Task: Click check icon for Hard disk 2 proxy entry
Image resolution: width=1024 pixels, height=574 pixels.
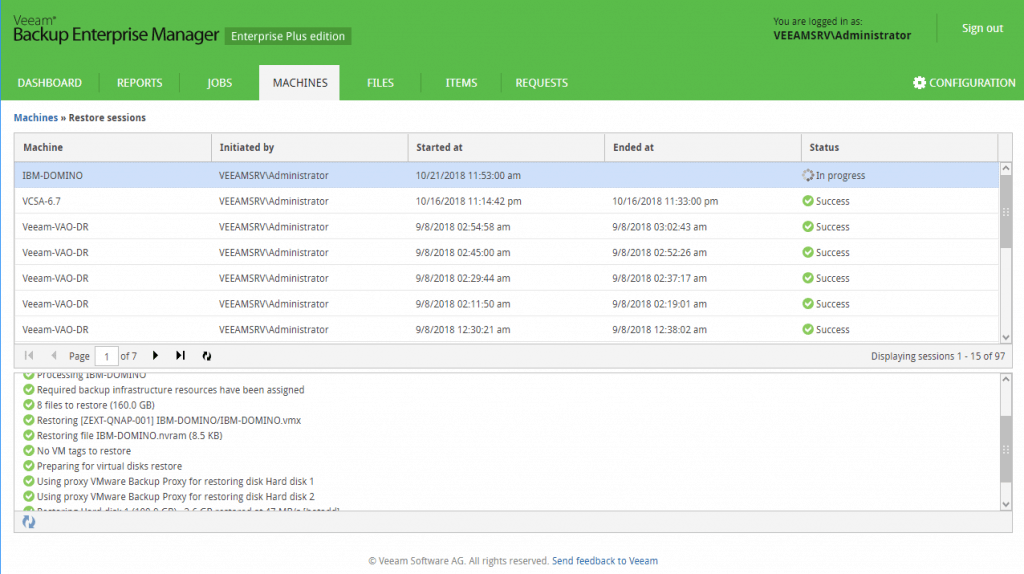Action: click(x=29, y=496)
